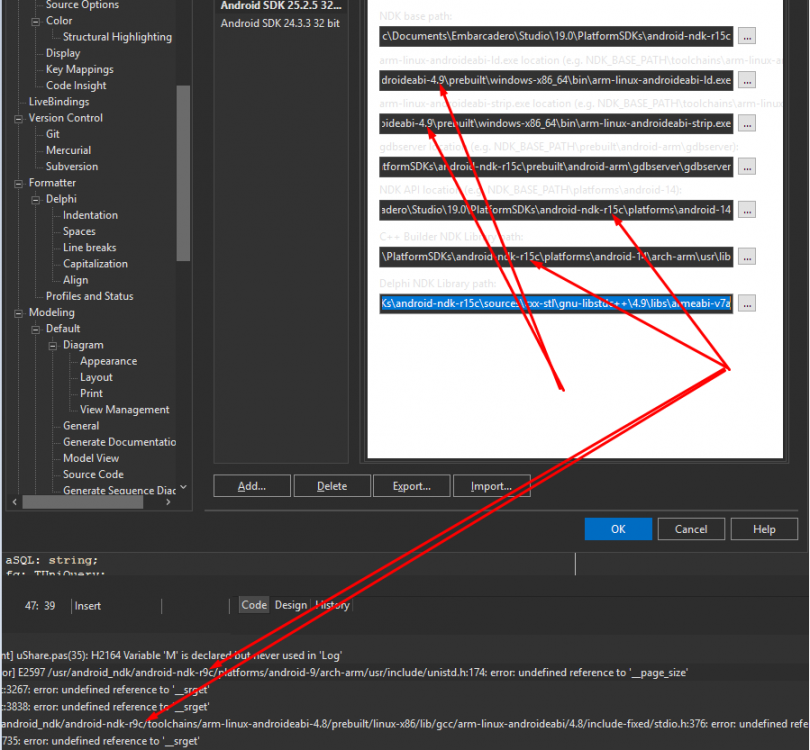
Task: Collapse the Formatter tree node
Action: (x=19, y=183)
